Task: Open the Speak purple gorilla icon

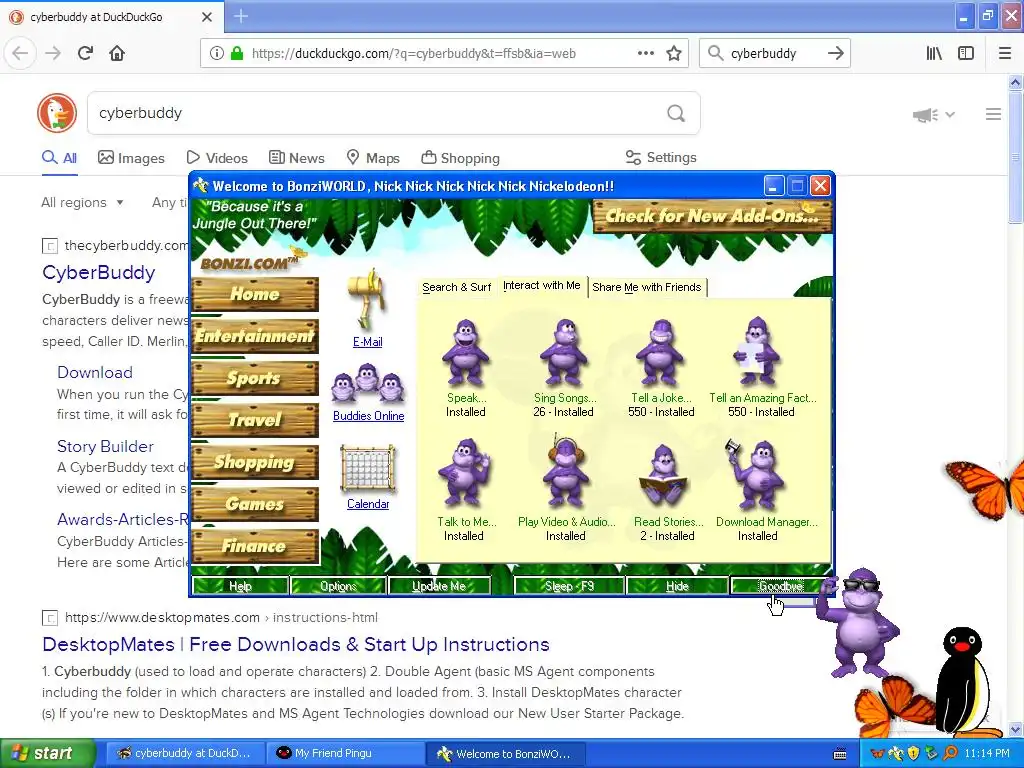Action: (466, 353)
